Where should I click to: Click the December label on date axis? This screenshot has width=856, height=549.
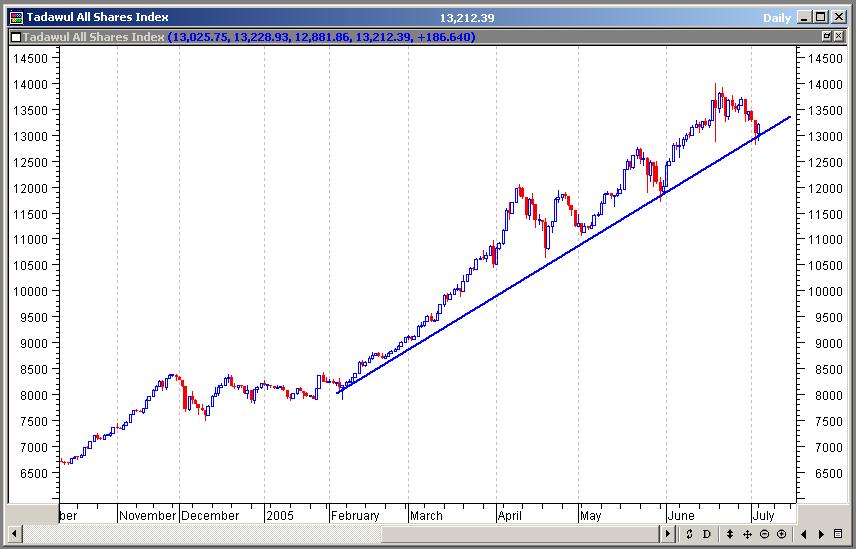click(210, 516)
